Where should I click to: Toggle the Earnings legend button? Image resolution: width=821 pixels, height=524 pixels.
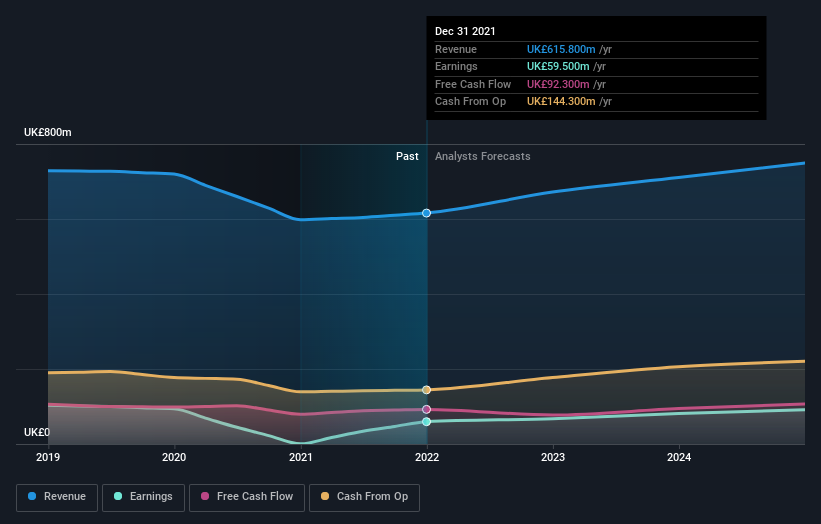click(143, 497)
